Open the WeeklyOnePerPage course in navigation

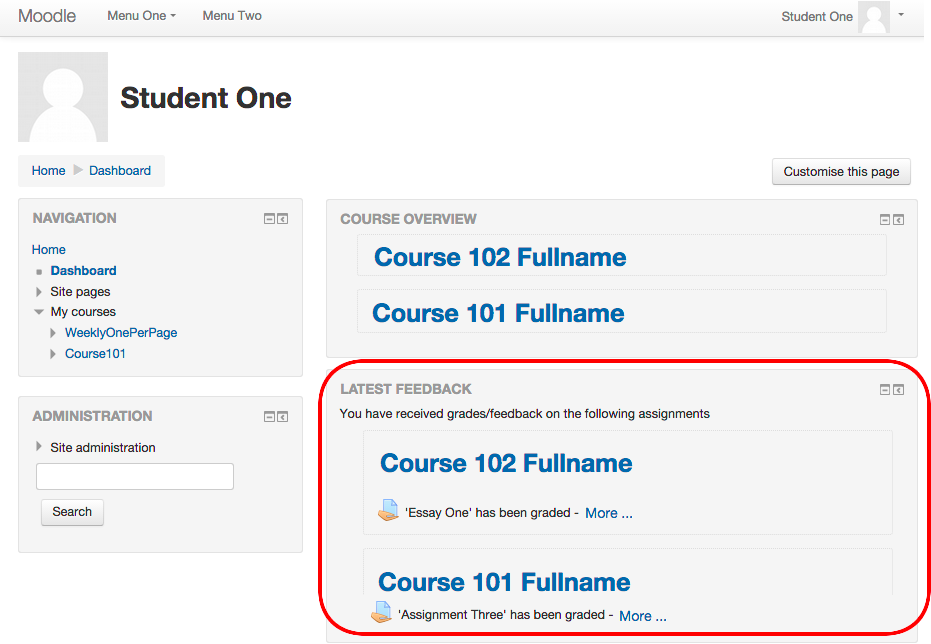[x=121, y=333]
